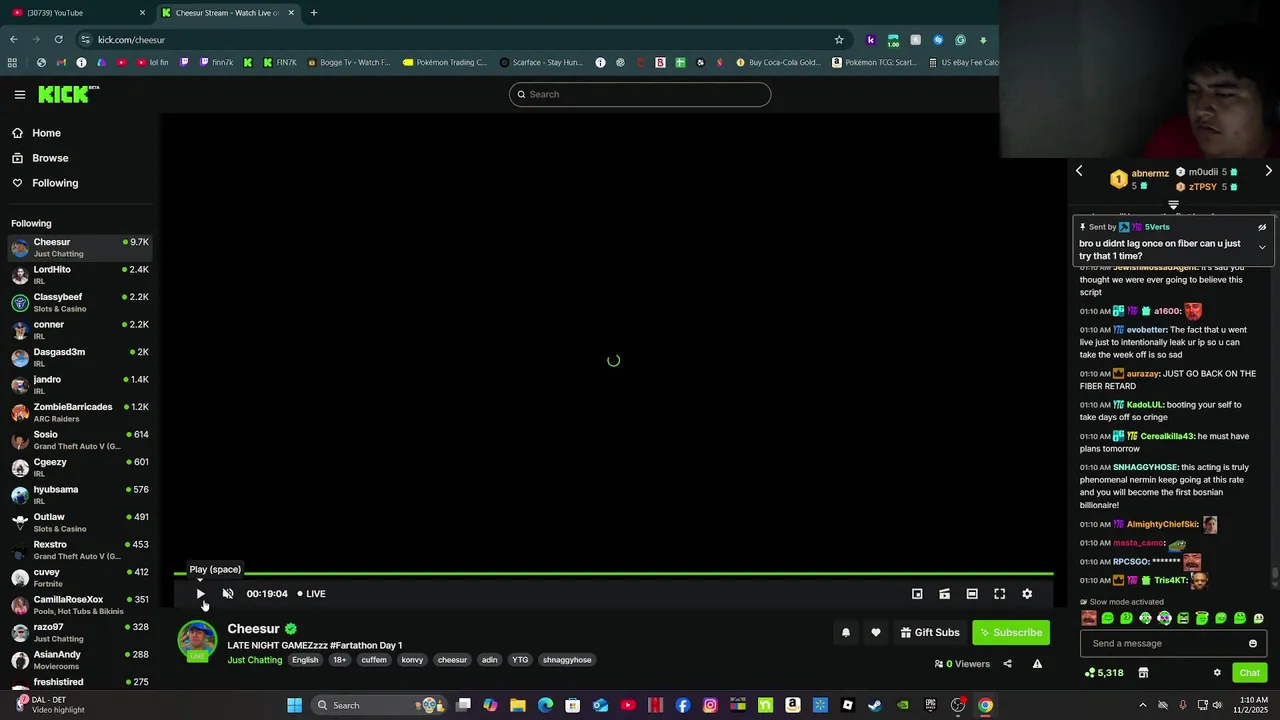The width and height of the screenshot is (1280, 720).
Task: Toggle theater mode in the player
Action: 972,594
